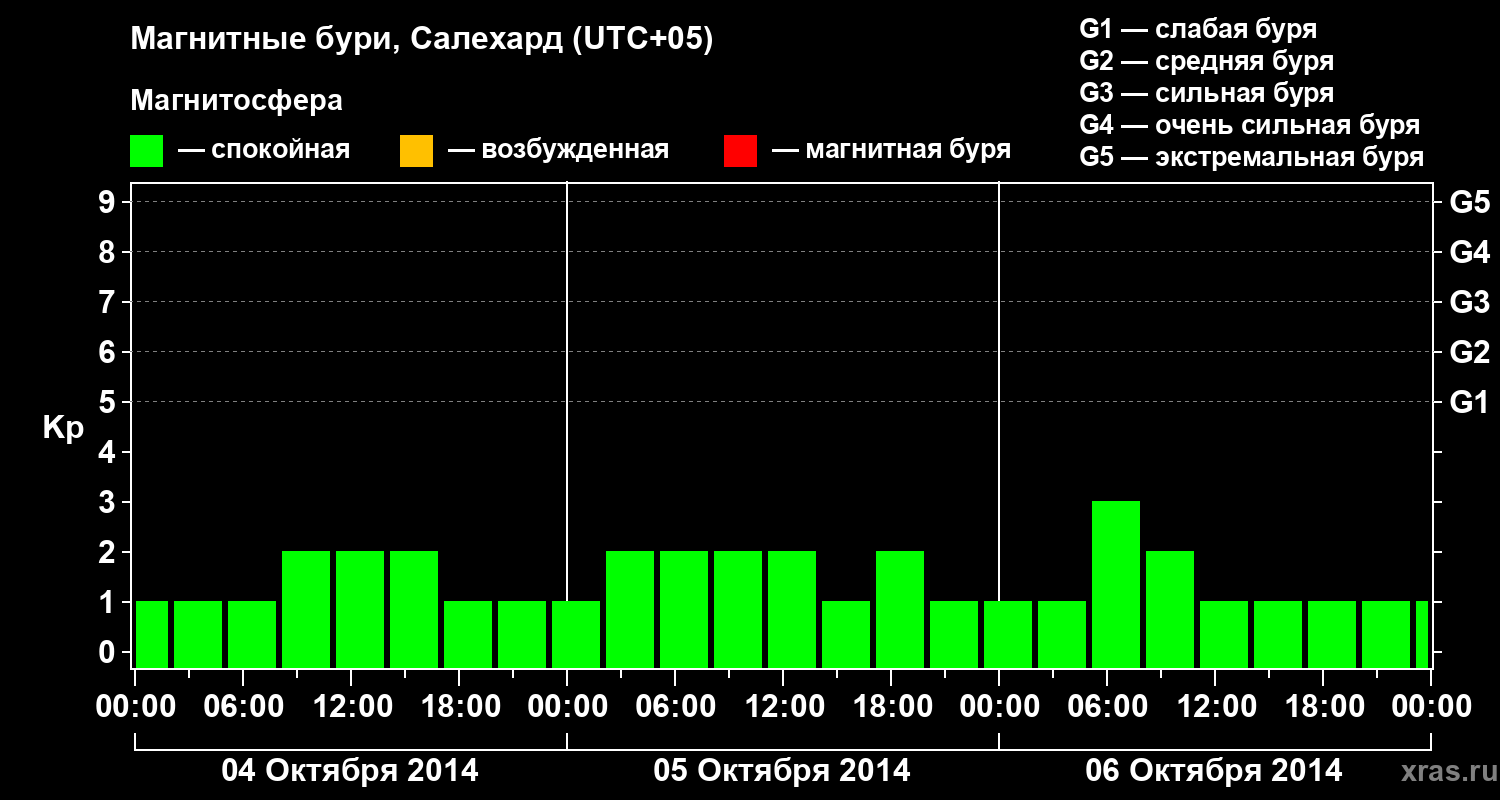Screen dimensions: 1500x800
Task: Click the 06:00 tick label under 06 October
Action: [x=1107, y=706]
